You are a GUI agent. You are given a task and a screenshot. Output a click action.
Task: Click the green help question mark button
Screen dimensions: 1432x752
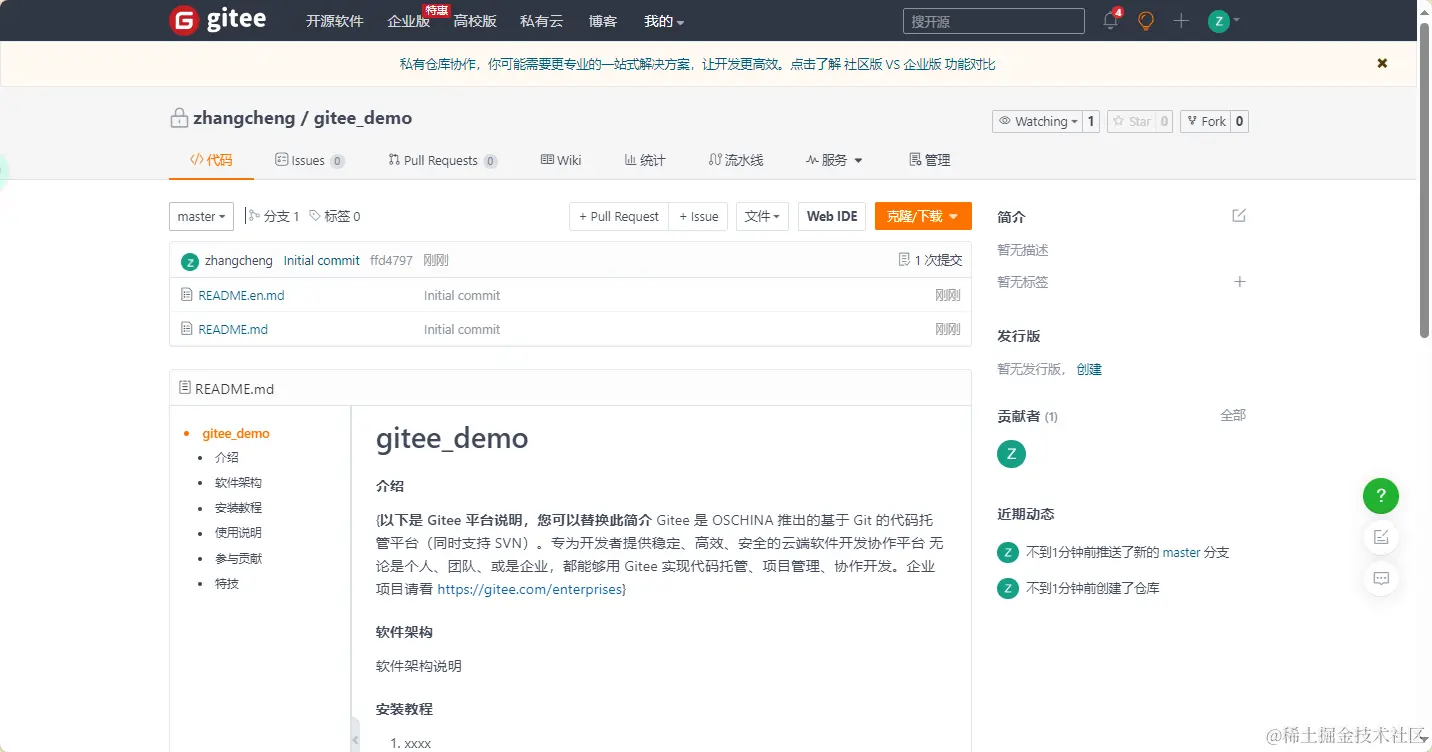pos(1381,495)
